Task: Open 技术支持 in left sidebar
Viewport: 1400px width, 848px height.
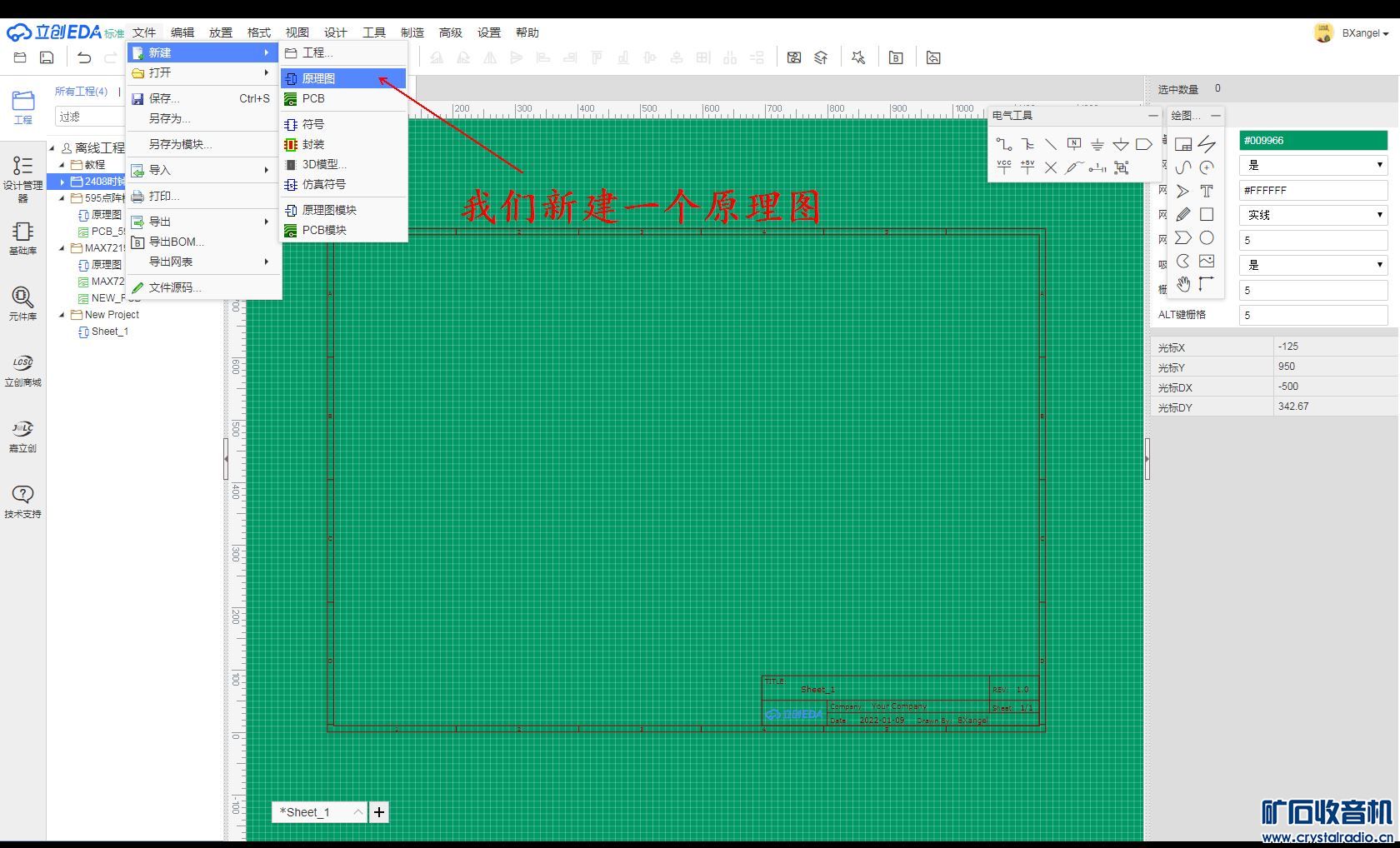Action: [x=22, y=501]
